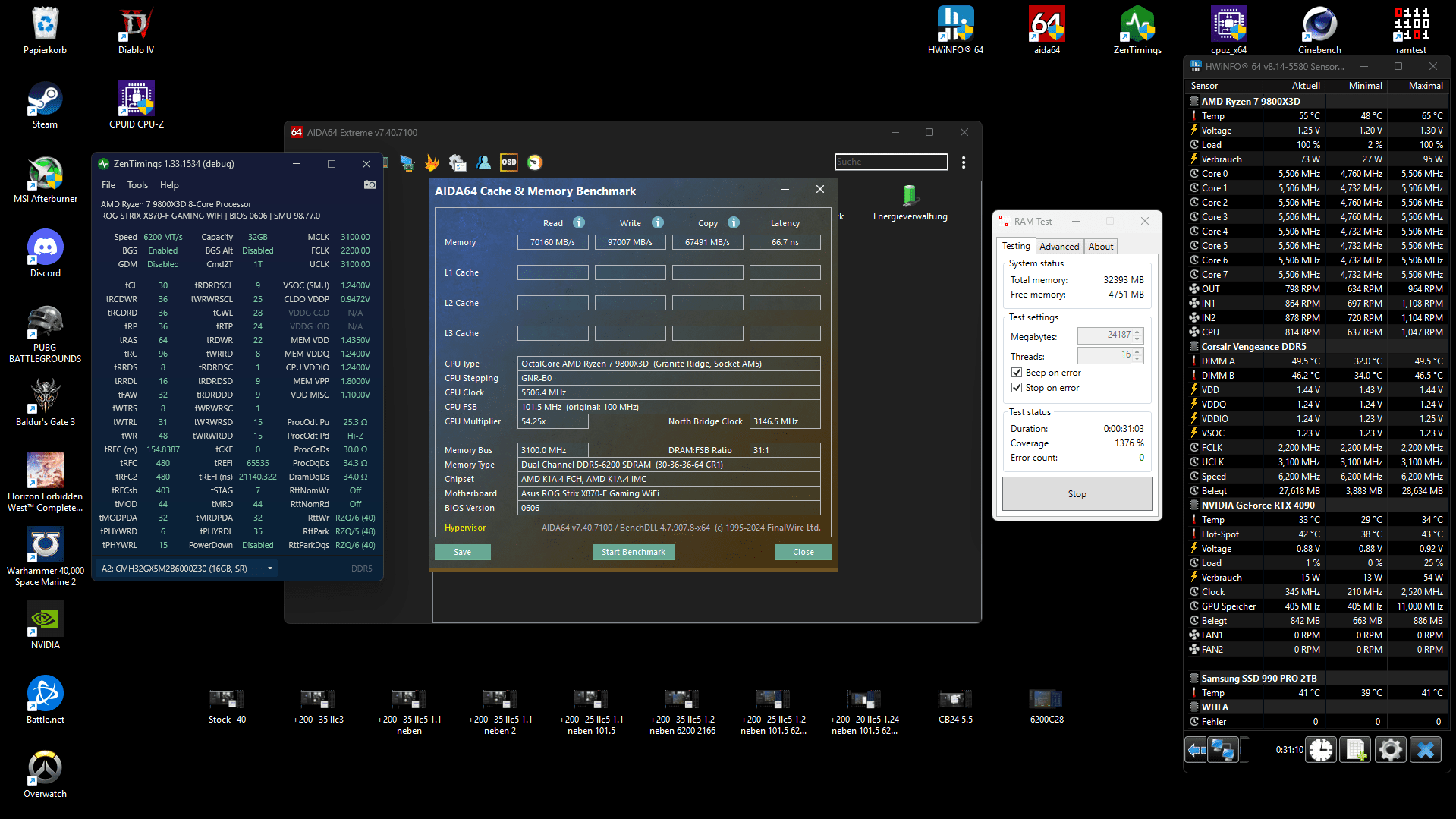Click Start Benchmark button
This screenshot has width=1456, height=819.
click(633, 552)
